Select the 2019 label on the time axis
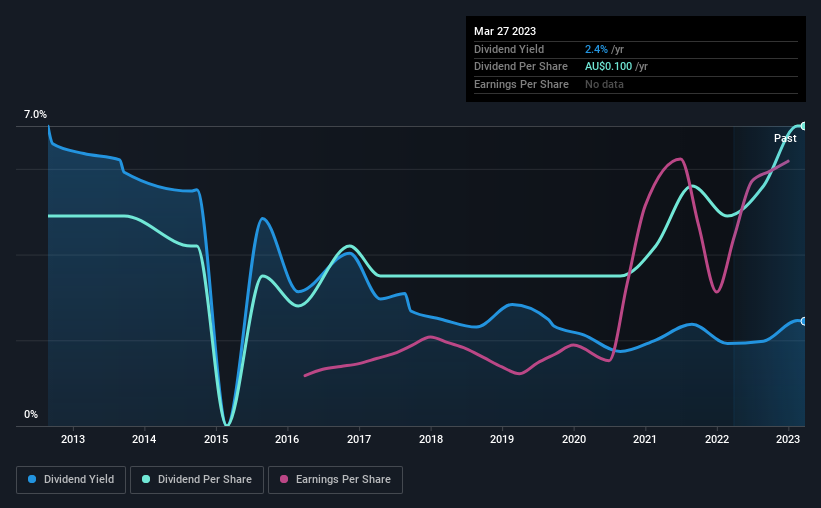 [x=502, y=439]
